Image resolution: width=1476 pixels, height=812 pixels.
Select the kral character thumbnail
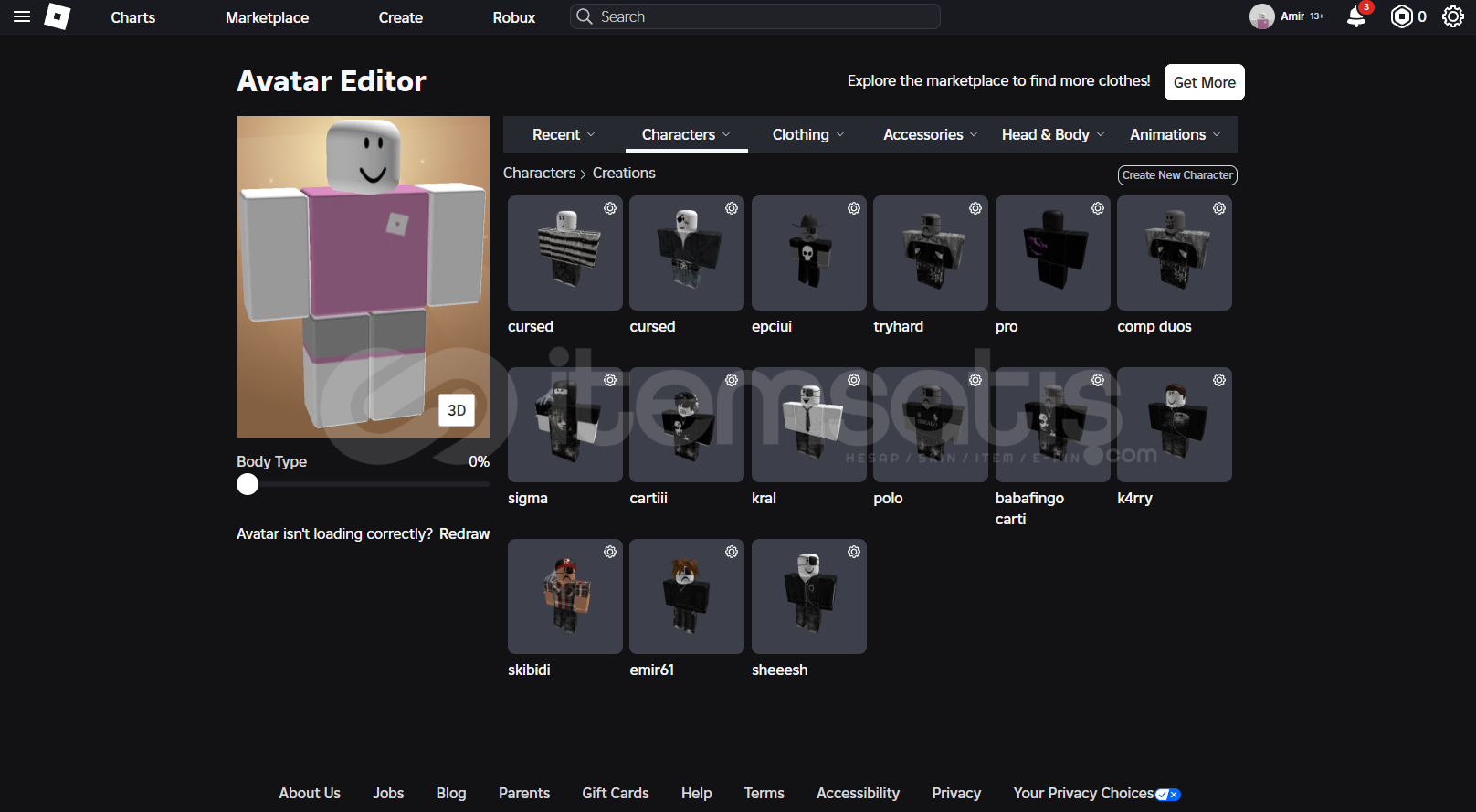coord(809,425)
